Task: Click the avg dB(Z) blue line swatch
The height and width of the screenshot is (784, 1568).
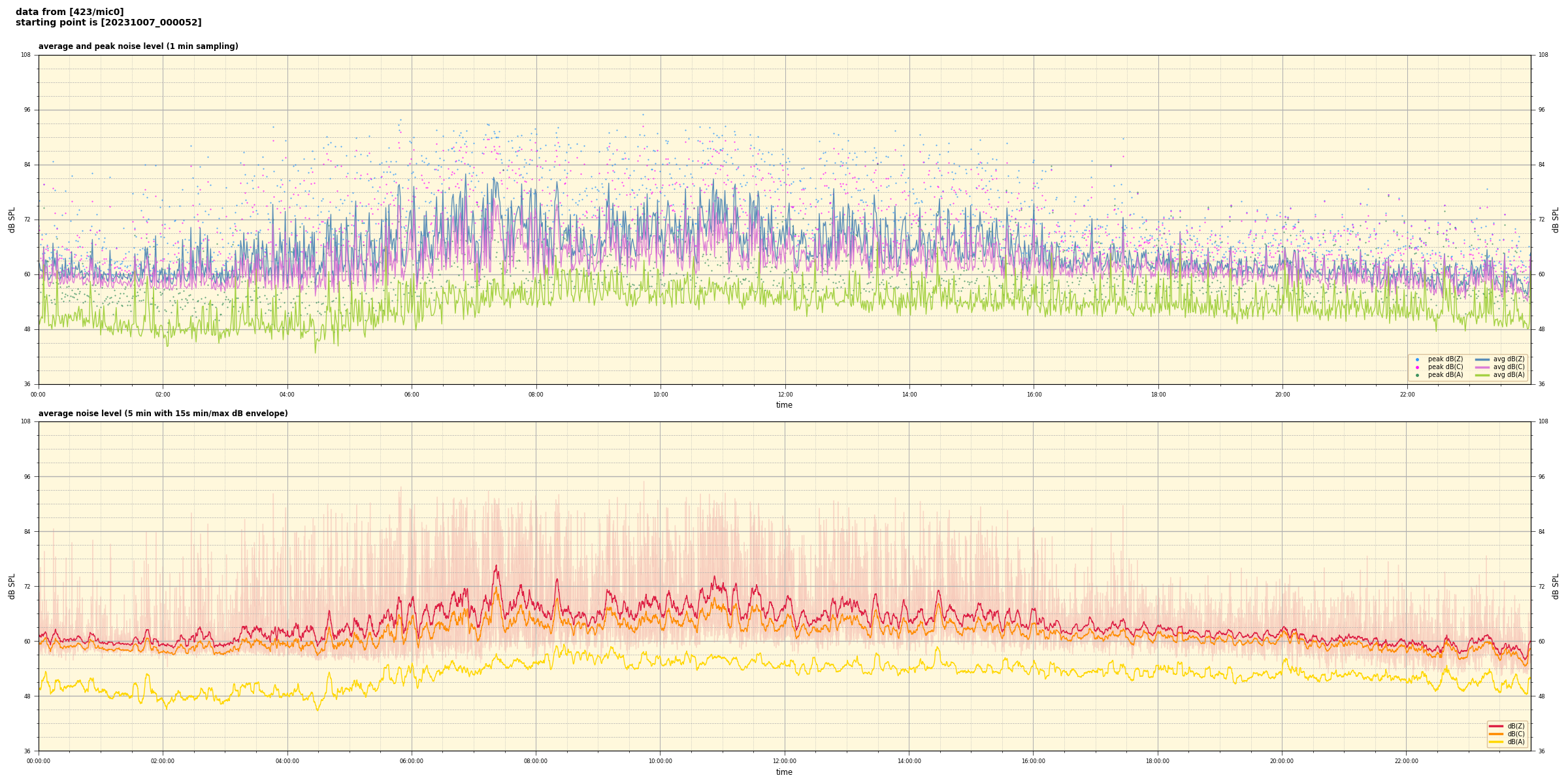Action: [1482, 359]
